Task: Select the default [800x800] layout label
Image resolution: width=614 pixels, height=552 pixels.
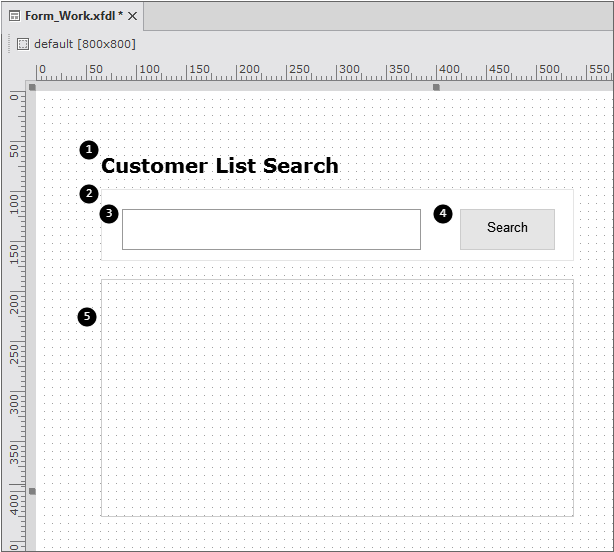Action: click(x=85, y=44)
